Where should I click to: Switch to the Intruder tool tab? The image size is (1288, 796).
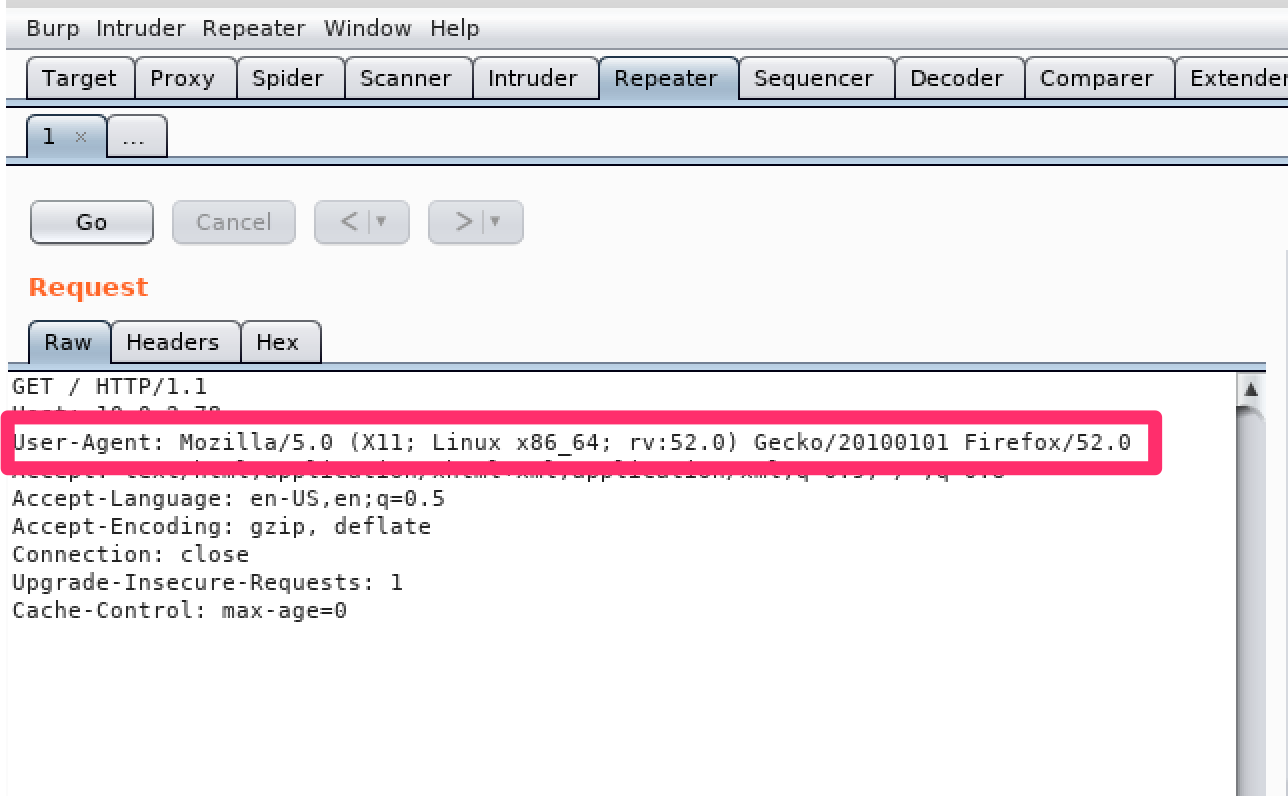point(533,78)
